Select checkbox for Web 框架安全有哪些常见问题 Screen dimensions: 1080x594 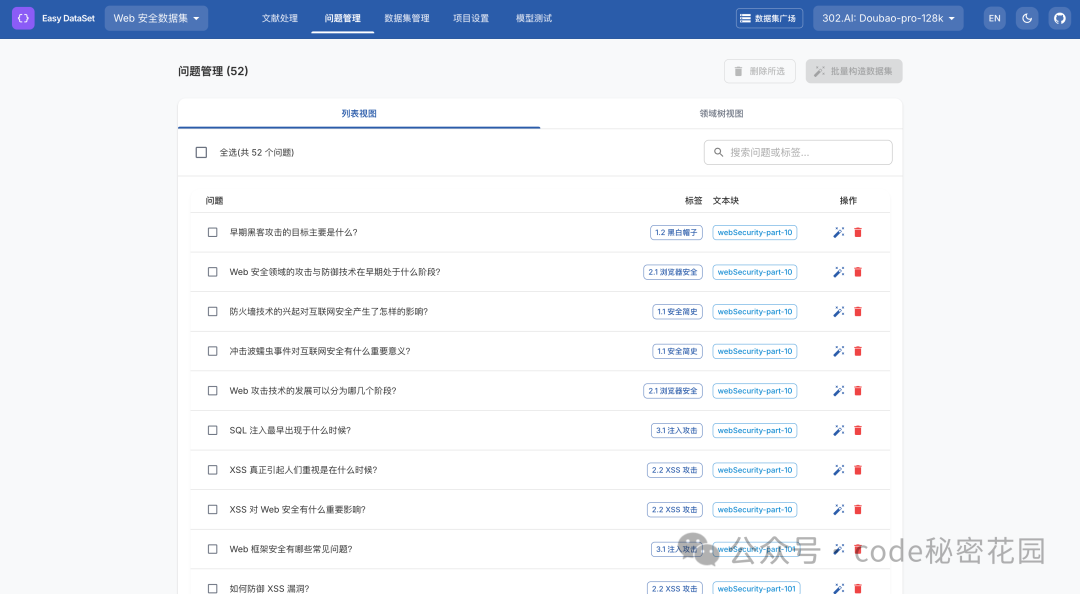tap(213, 549)
